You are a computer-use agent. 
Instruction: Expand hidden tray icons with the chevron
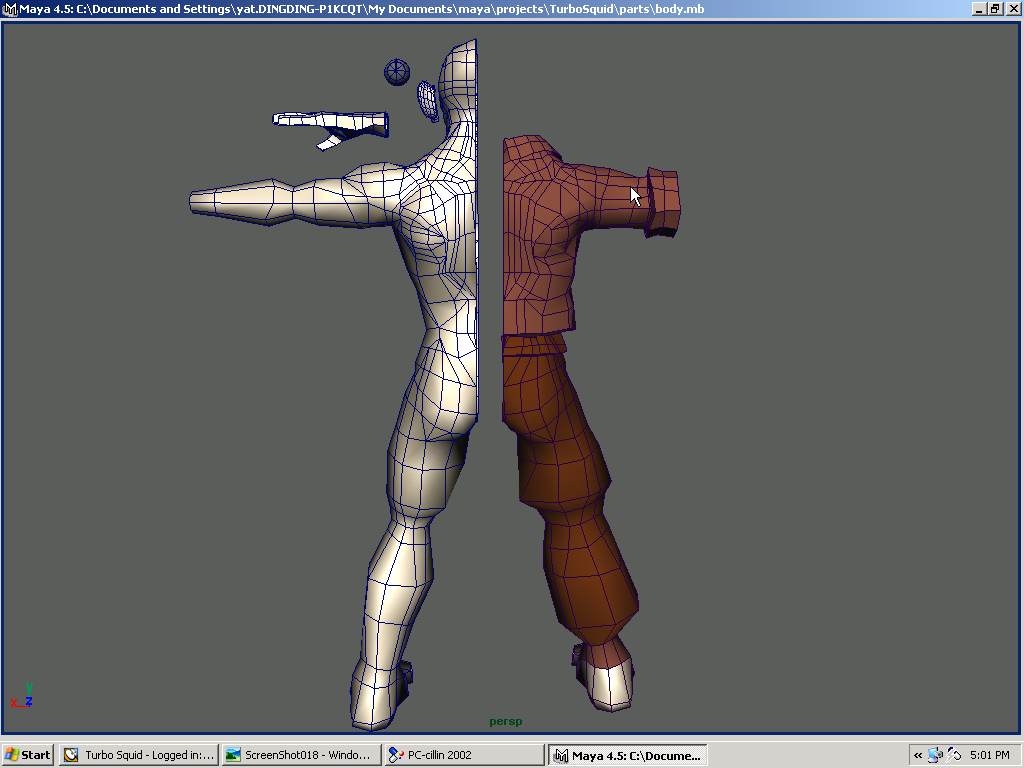917,755
